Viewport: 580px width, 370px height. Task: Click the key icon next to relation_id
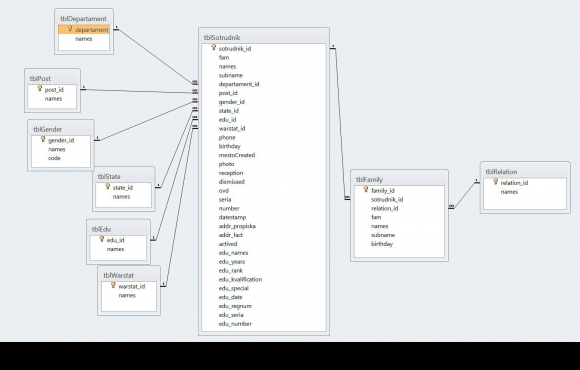[495, 182]
